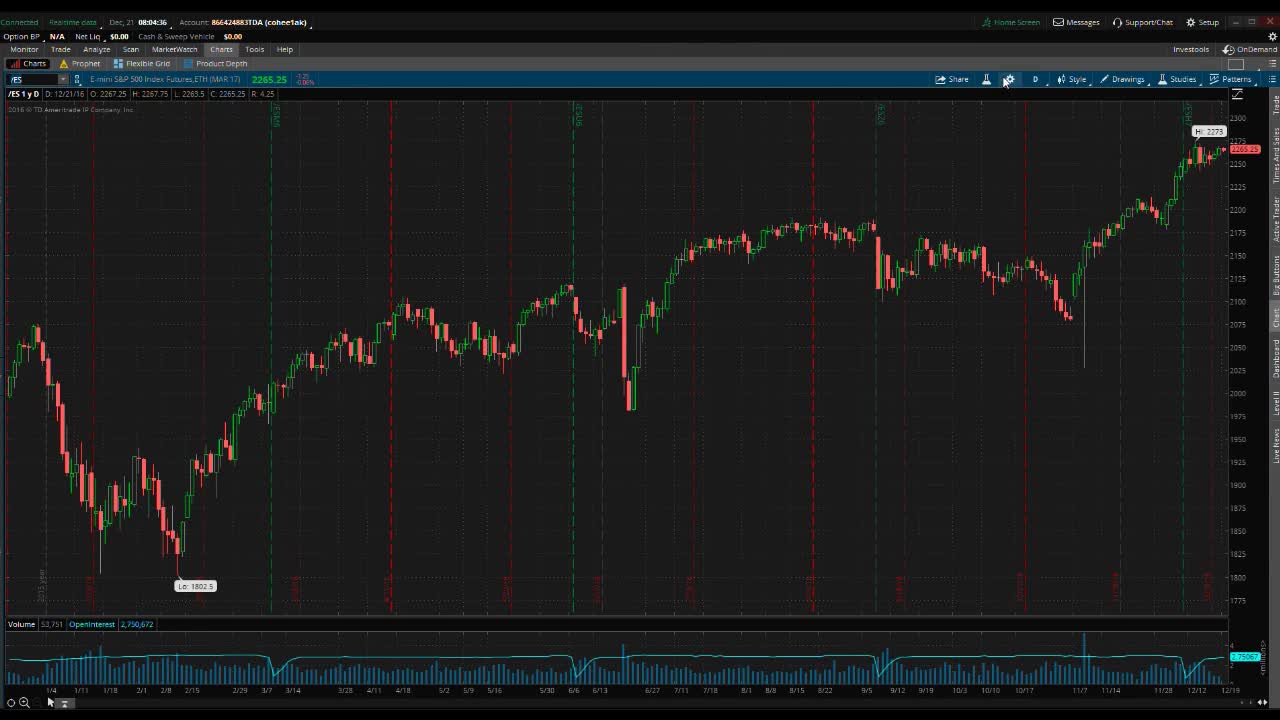The image size is (1280, 720).
Task: Open the Live News sidebar panel
Action: 1275,444
